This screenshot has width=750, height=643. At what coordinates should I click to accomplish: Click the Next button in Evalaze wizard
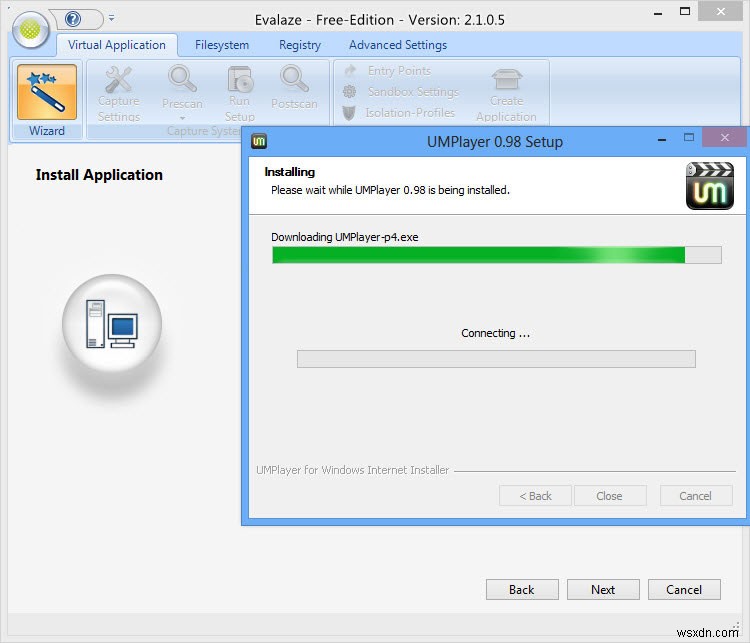pos(603,589)
